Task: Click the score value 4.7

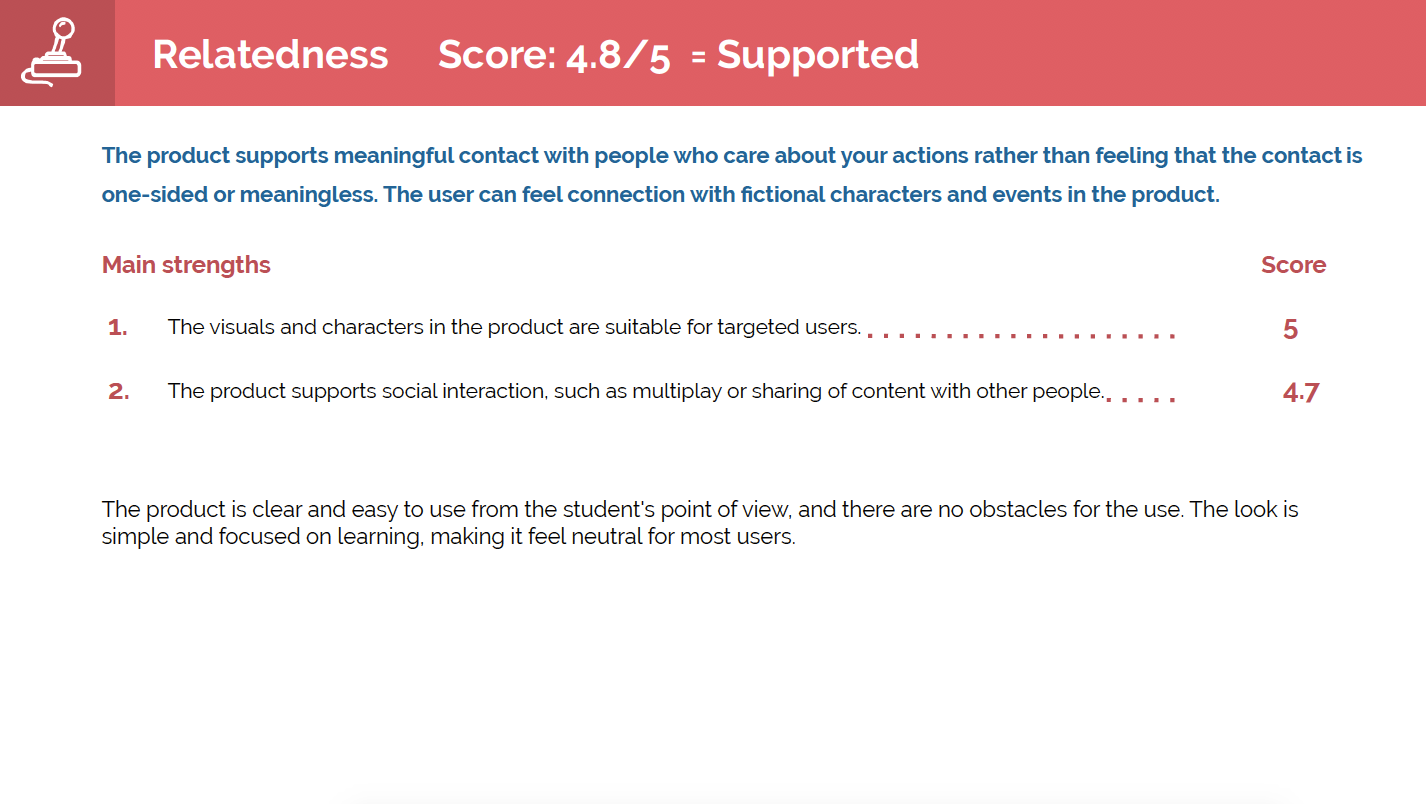Action: pos(1301,393)
